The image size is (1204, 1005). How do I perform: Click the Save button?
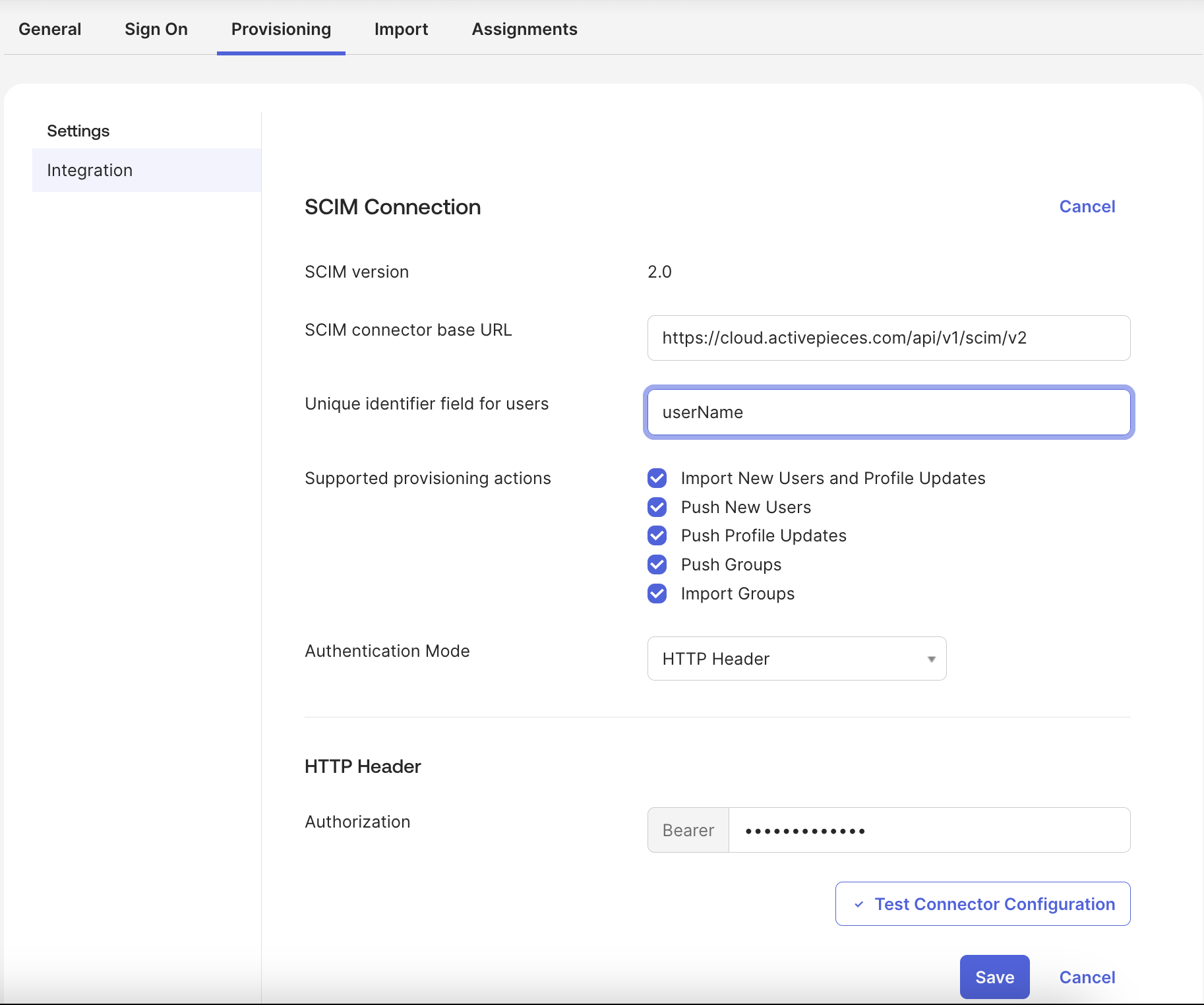(x=994, y=977)
